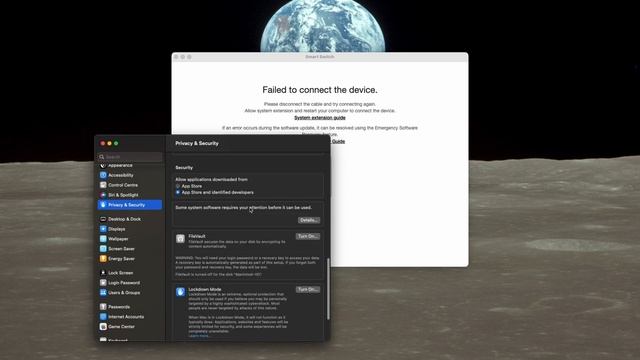Turn on Lockdown Mode

point(308,289)
